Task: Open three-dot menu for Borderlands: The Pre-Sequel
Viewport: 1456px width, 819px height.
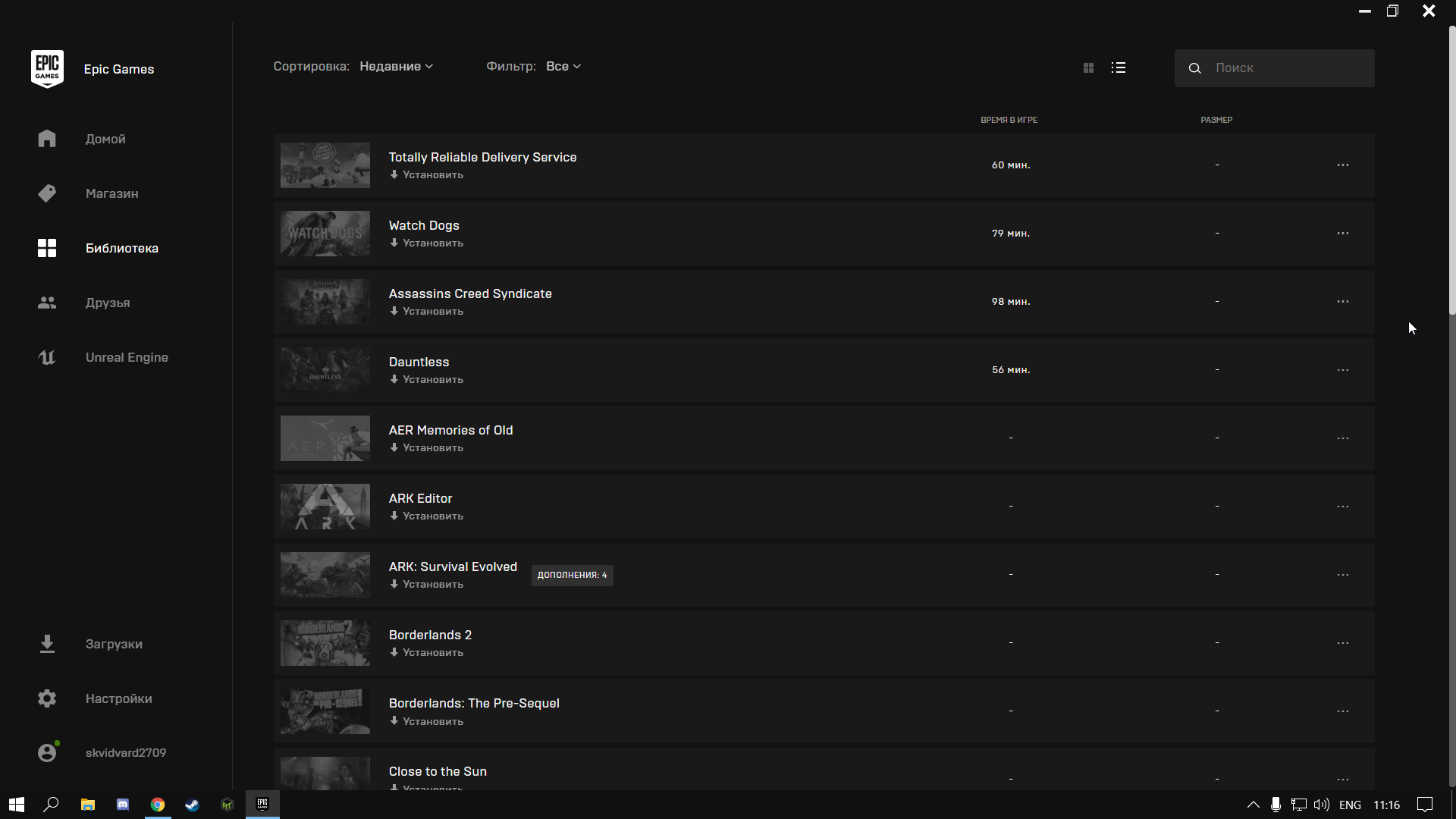Action: pyautogui.click(x=1343, y=711)
